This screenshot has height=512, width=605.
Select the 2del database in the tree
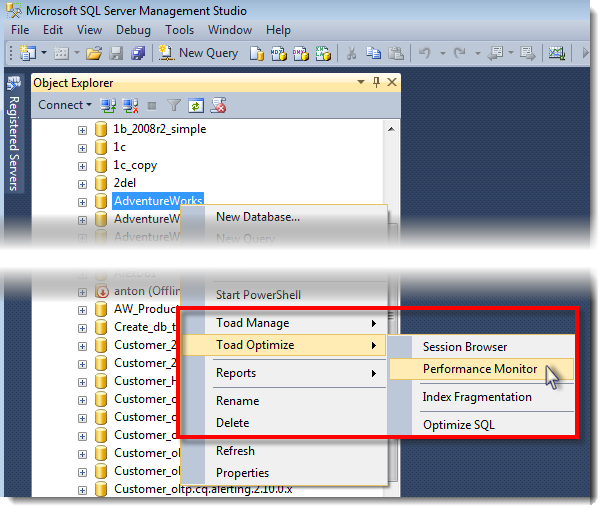(x=125, y=183)
